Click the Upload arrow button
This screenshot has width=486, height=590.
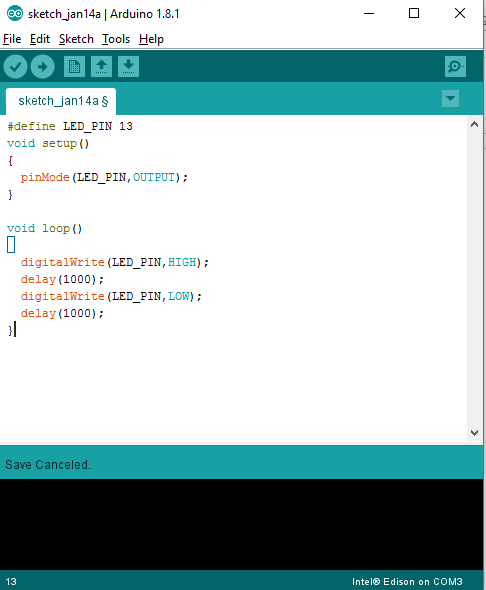[43, 67]
